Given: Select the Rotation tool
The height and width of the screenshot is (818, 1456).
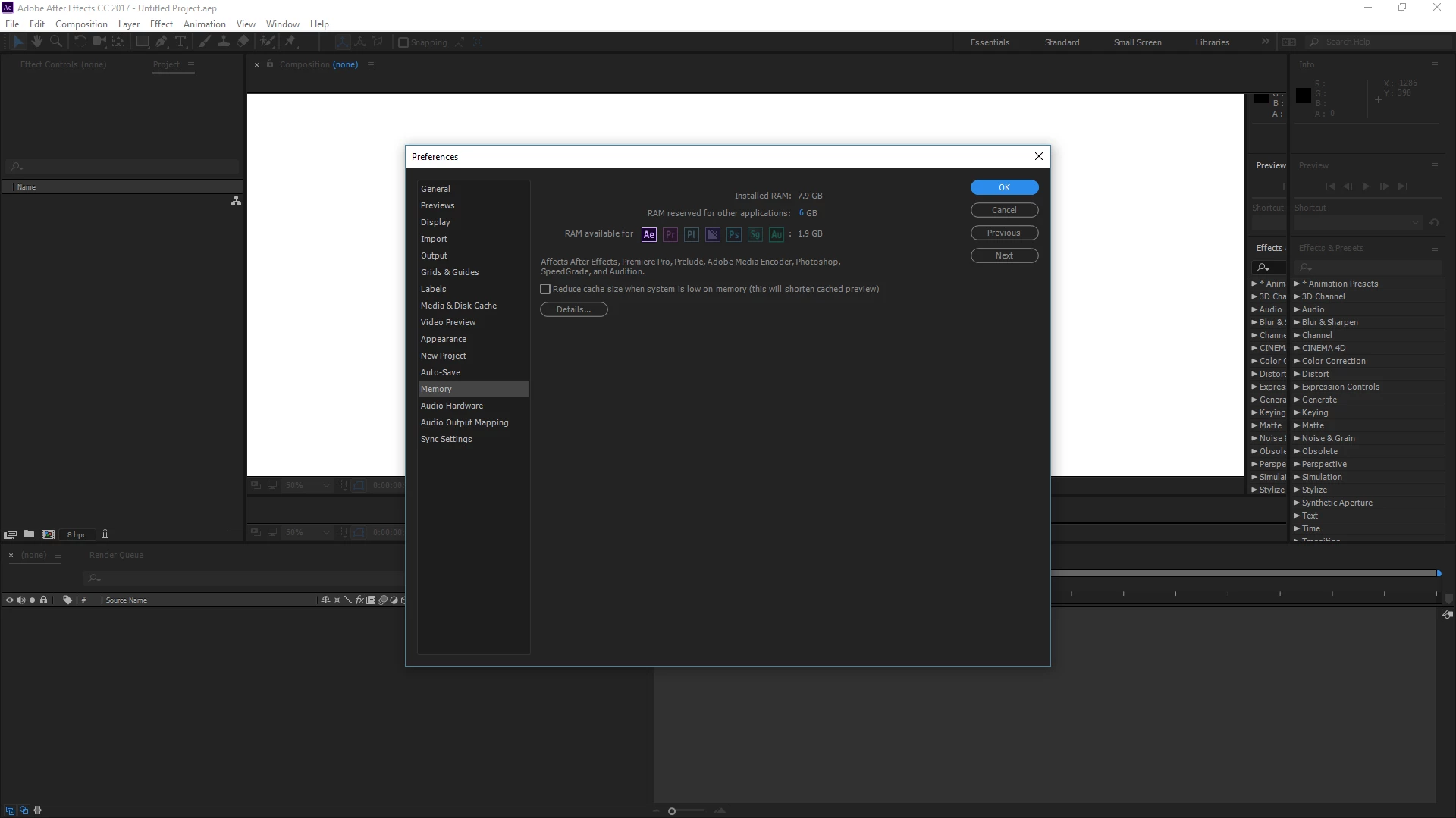Looking at the screenshot, I should (80, 42).
